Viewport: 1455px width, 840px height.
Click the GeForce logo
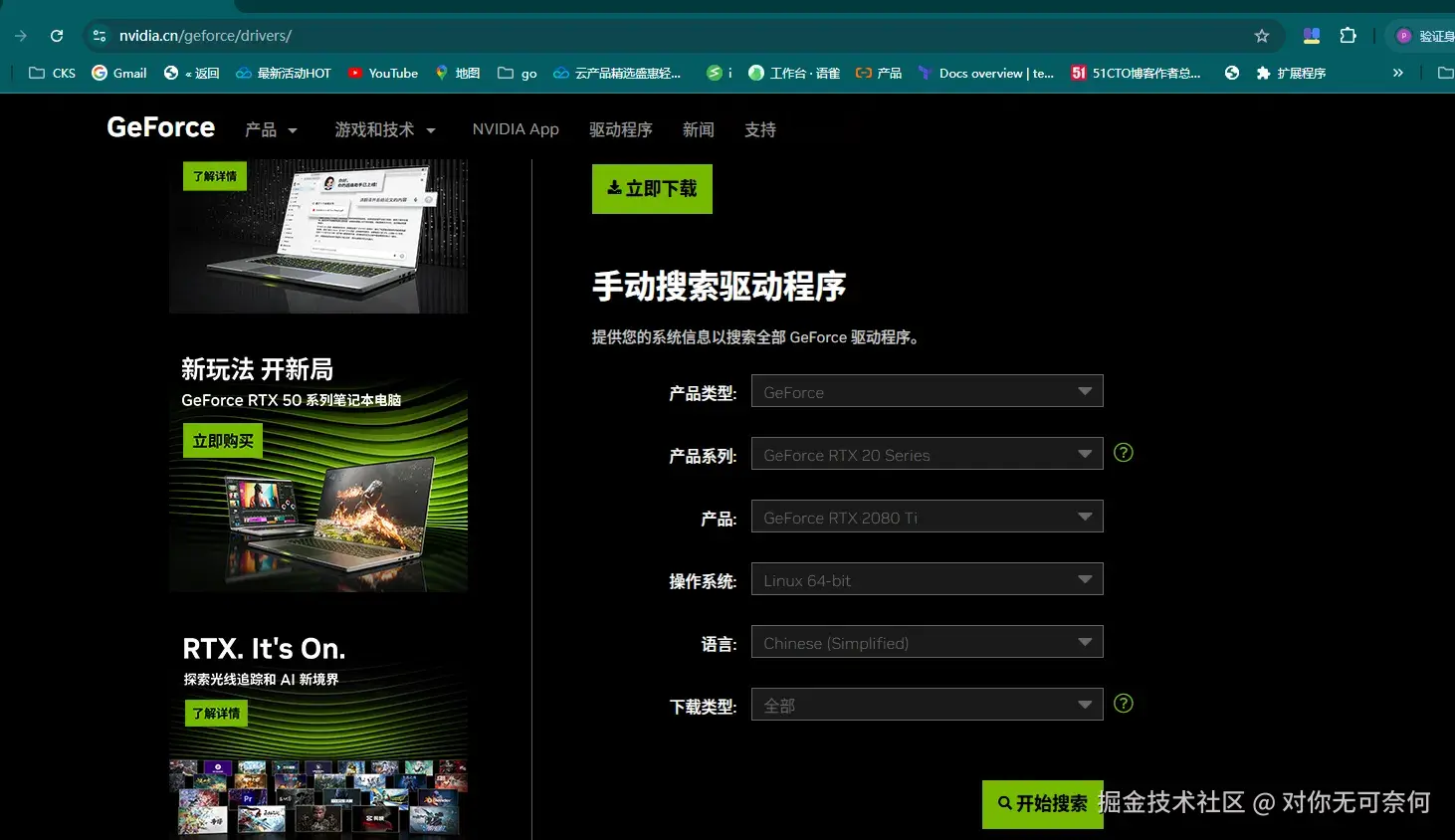tap(160, 127)
